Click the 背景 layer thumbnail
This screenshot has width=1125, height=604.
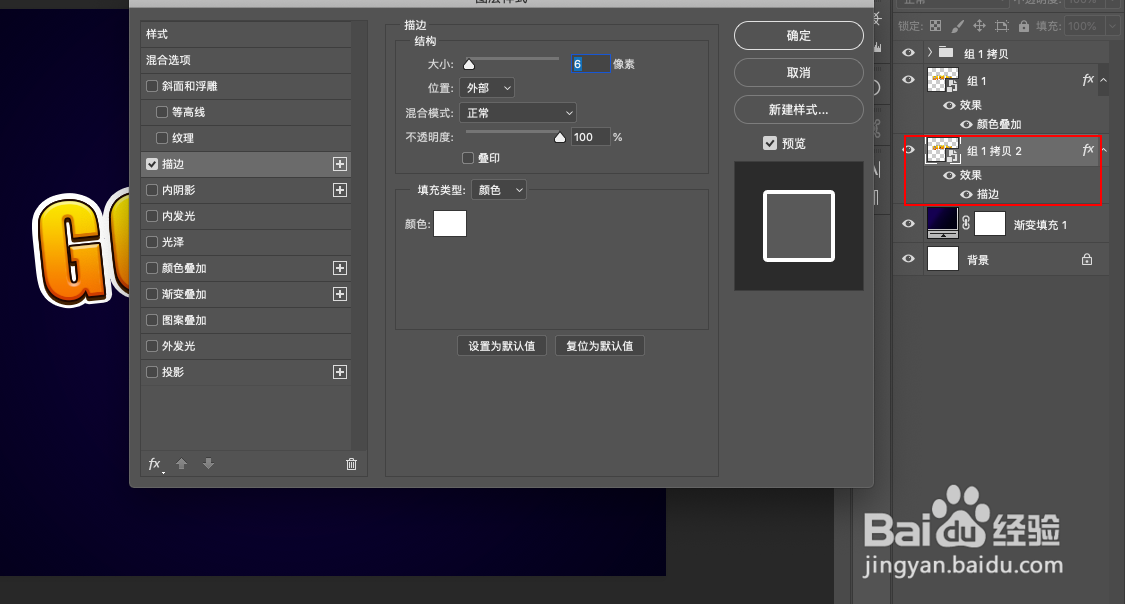pos(943,258)
